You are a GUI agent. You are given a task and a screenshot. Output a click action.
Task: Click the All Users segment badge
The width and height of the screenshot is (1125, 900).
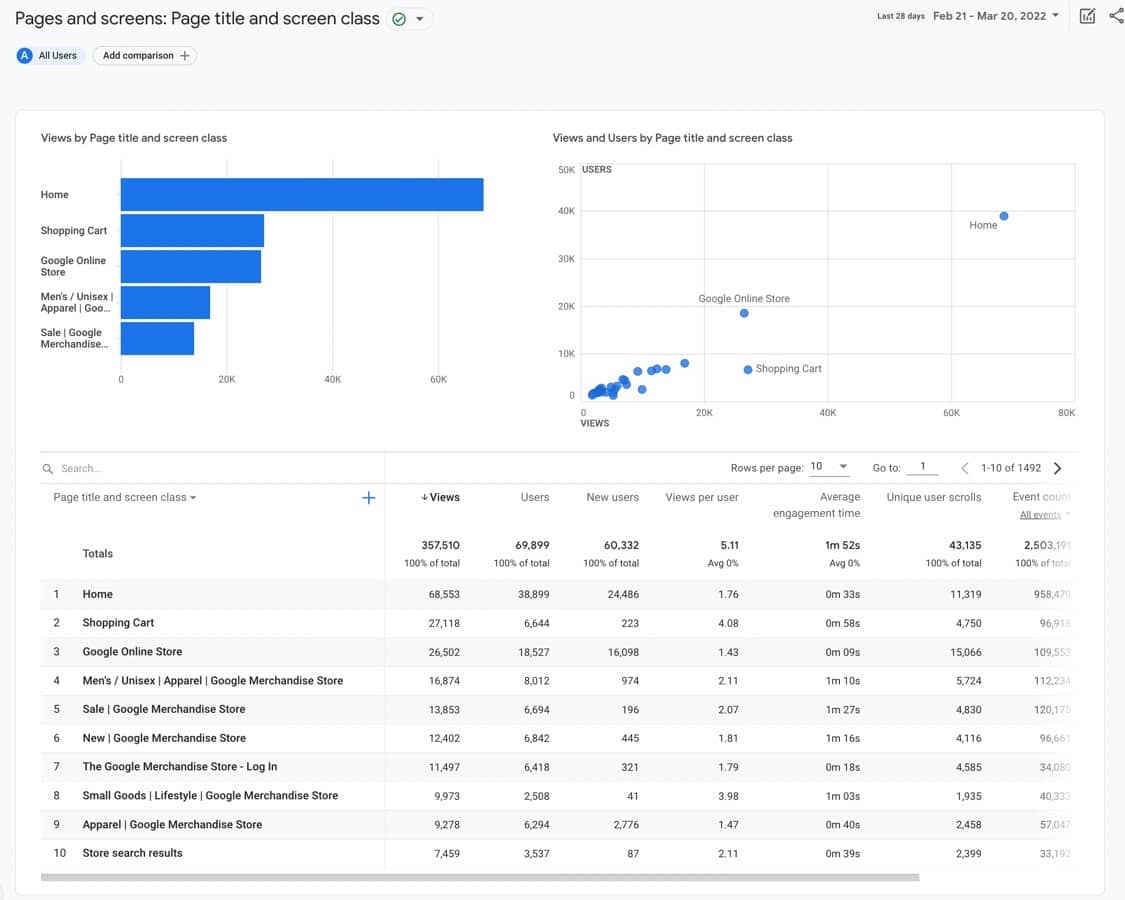[x=49, y=55]
